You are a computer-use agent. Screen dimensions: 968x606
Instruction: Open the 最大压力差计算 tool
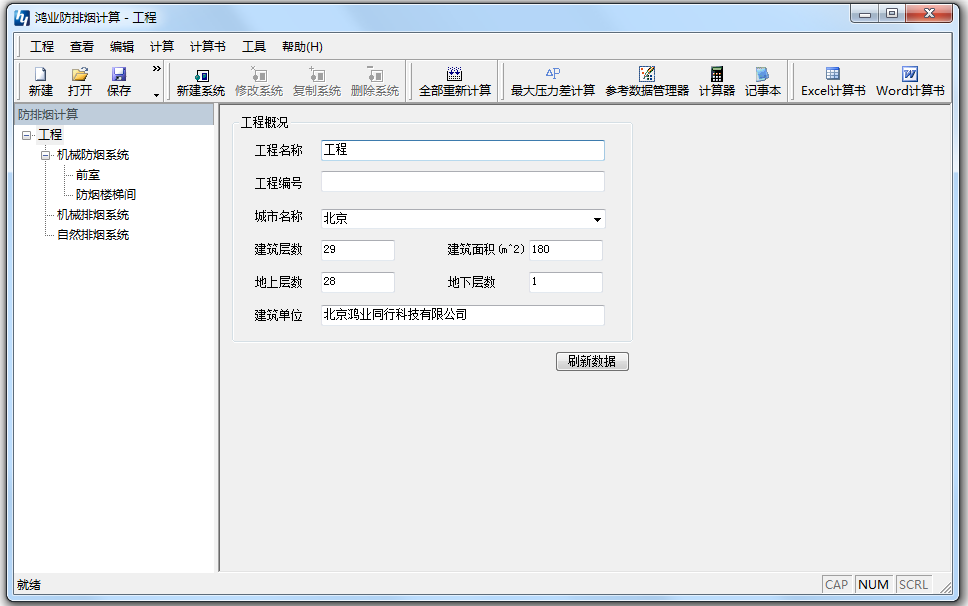click(x=552, y=80)
